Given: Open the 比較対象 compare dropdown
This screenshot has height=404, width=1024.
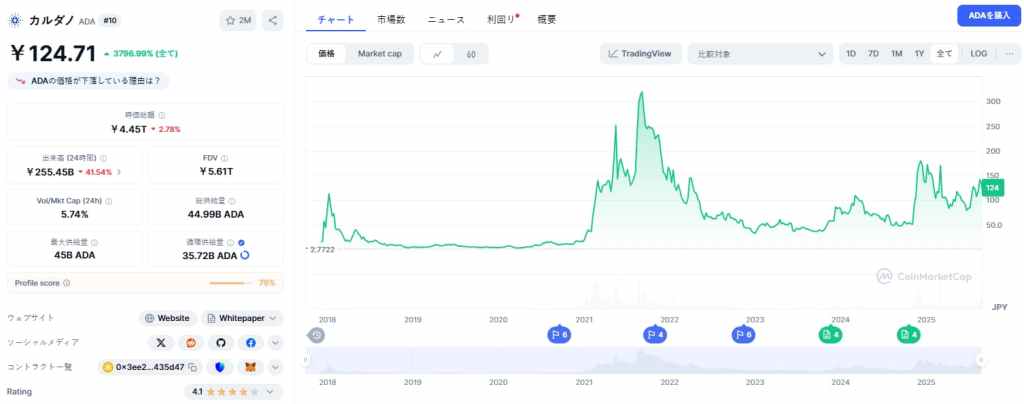Looking at the screenshot, I should (x=760, y=54).
